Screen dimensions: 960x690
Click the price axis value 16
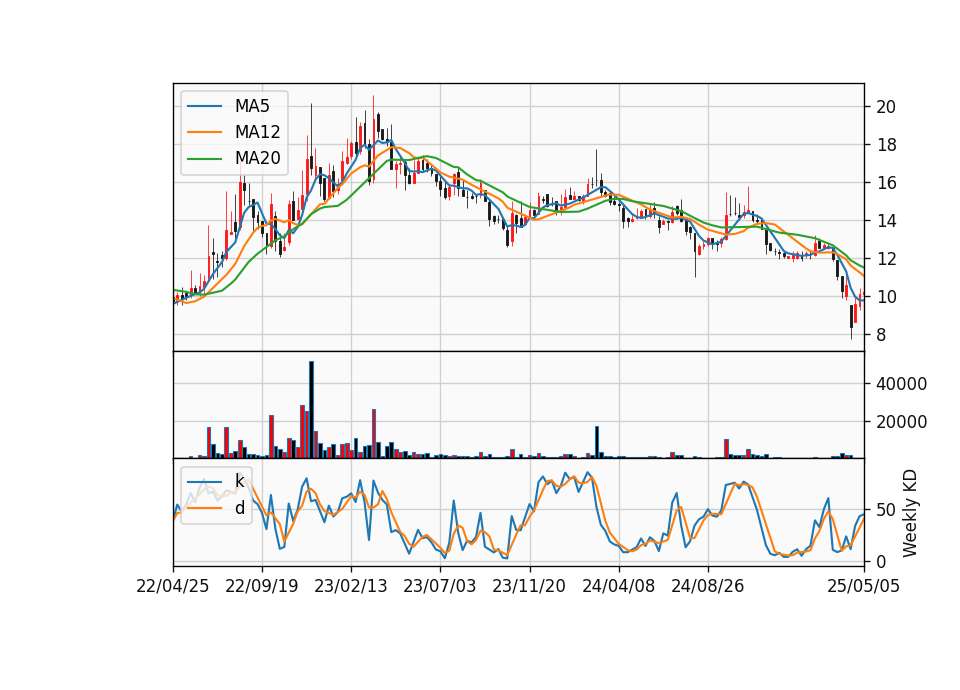pyautogui.click(x=886, y=183)
